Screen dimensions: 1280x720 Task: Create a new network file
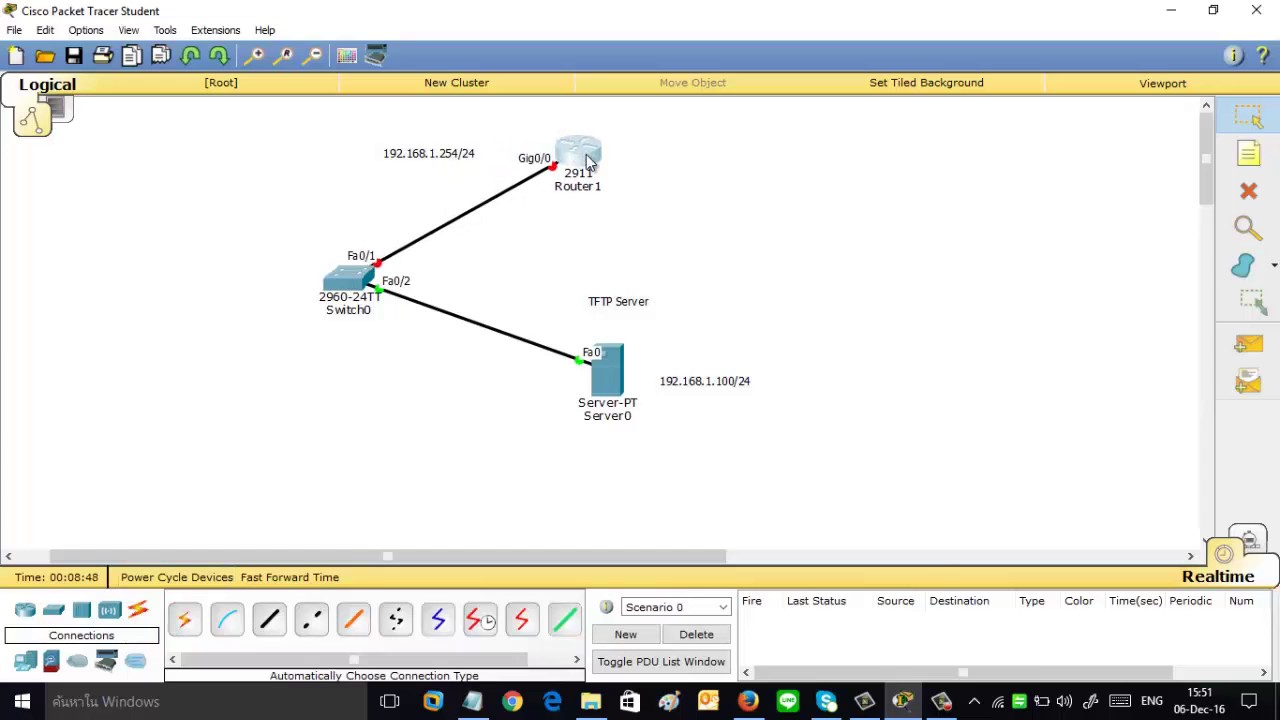[16, 56]
